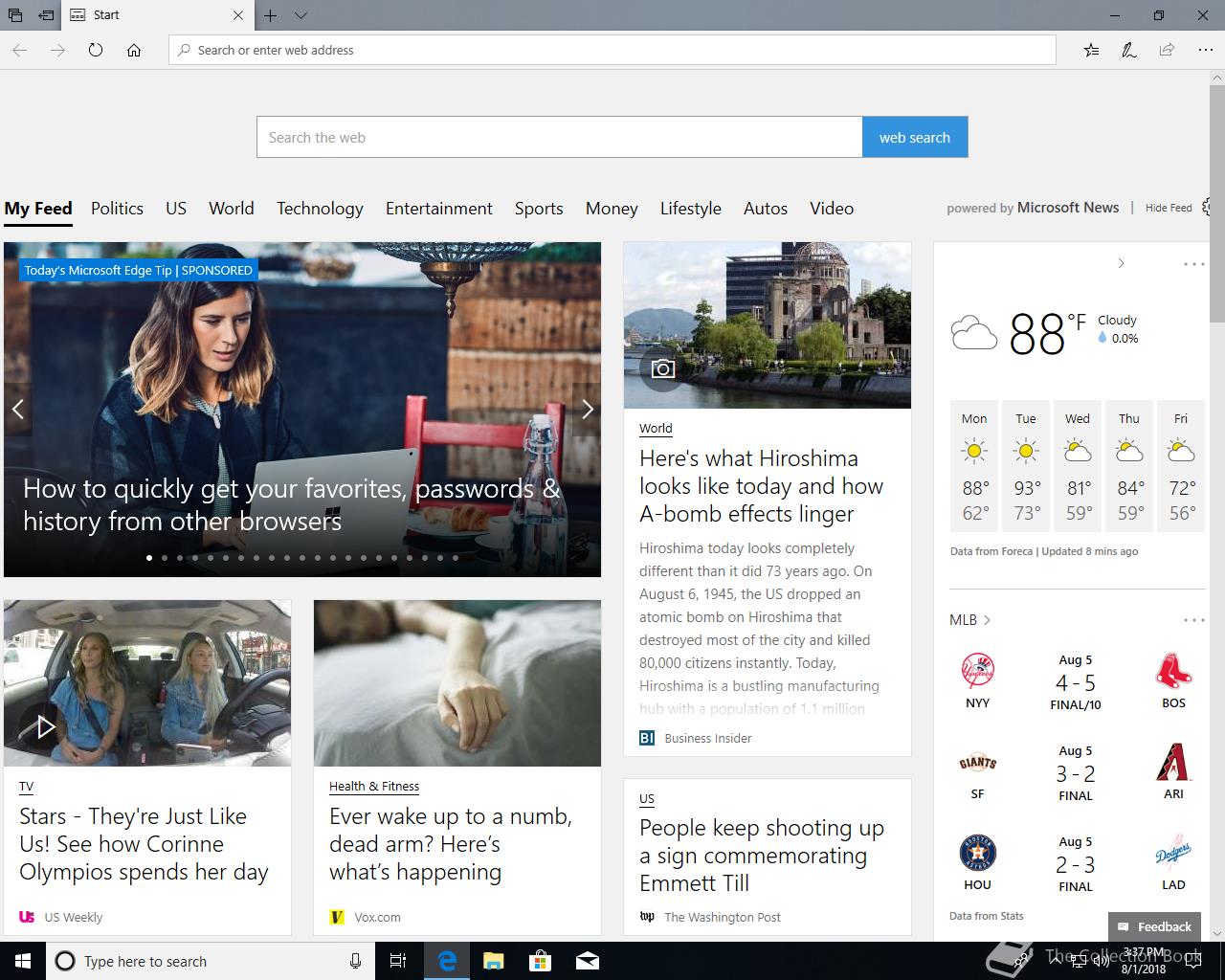
Task: Set these tabs aside icon
Action: coord(46,15)
